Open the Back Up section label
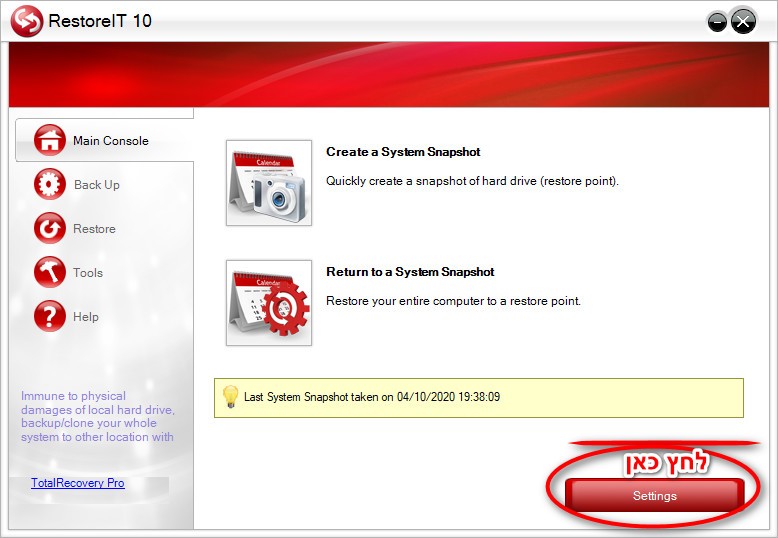Viewport: 778px width, 538px height. click(x=96, y=185)
